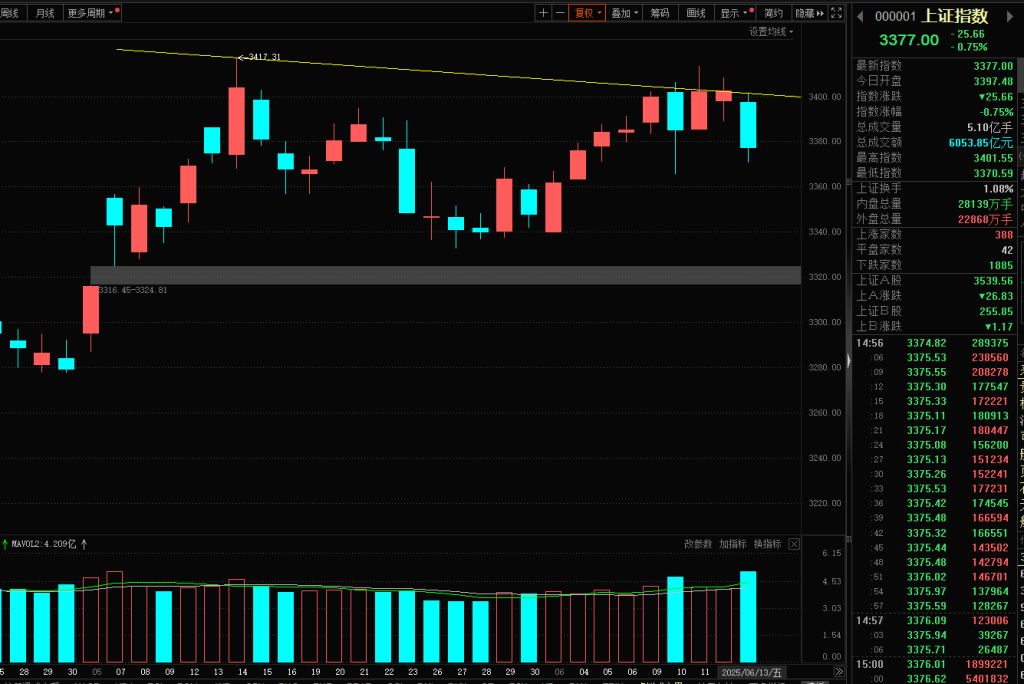This screenshot has height=684, width=1024.
Task: Click 改参数 to edit indicator parameters
Action: (697, 544)
